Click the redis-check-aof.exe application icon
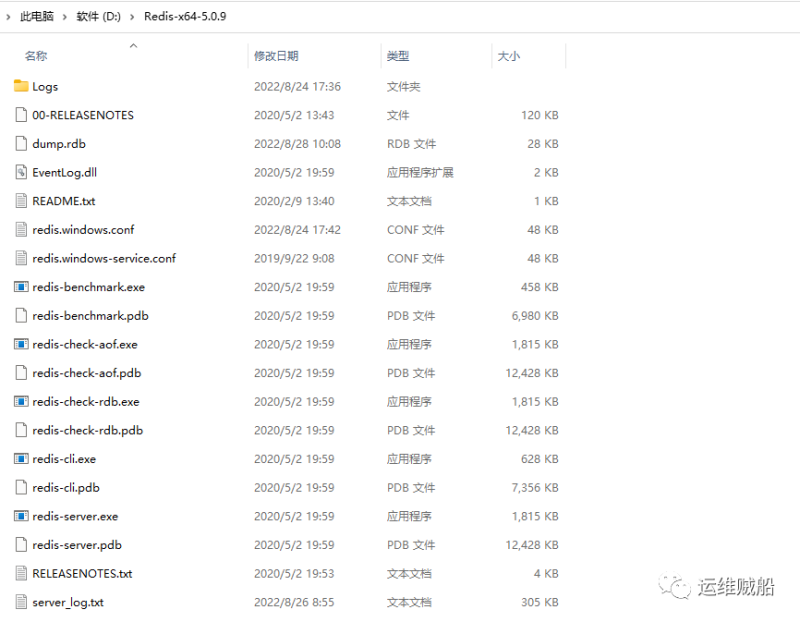 pos(22,344)
